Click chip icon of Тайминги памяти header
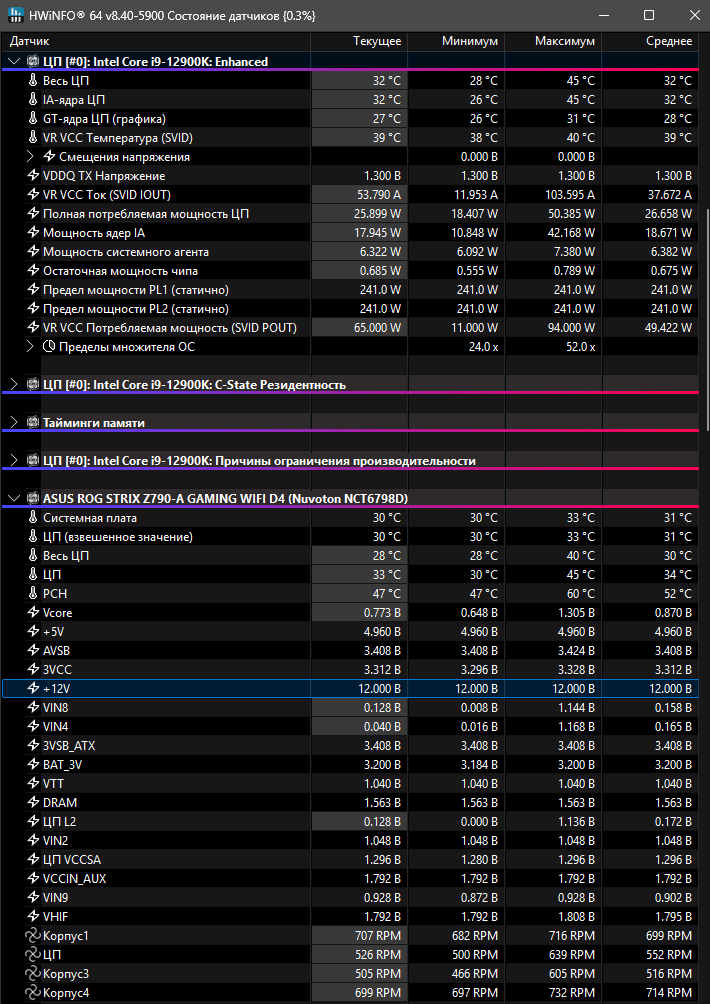The width and height of the screenshot is (710, 1004). click(x=33, y=423)
